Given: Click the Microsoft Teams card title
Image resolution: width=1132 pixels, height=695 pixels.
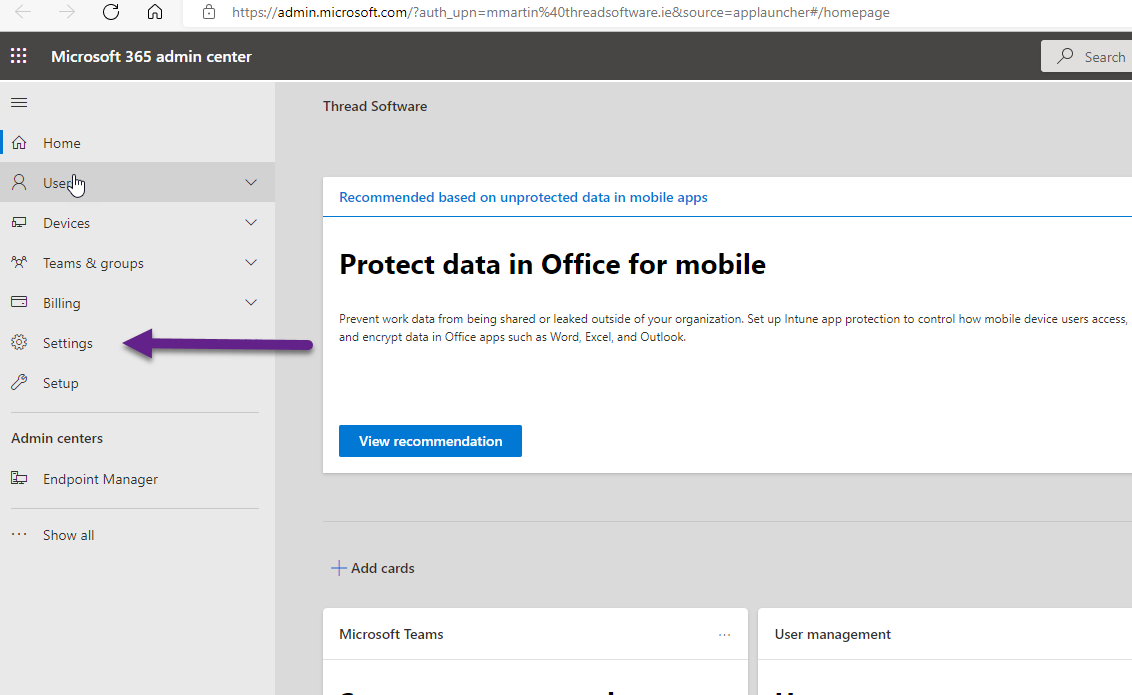Looking at the screenshot, I should point(391,634).
